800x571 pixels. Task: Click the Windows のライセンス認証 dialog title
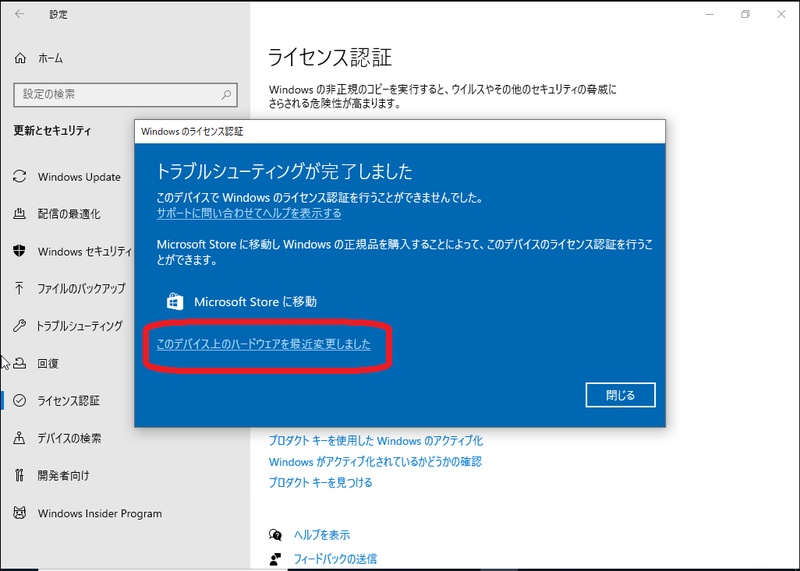click(x=192, y=132)
